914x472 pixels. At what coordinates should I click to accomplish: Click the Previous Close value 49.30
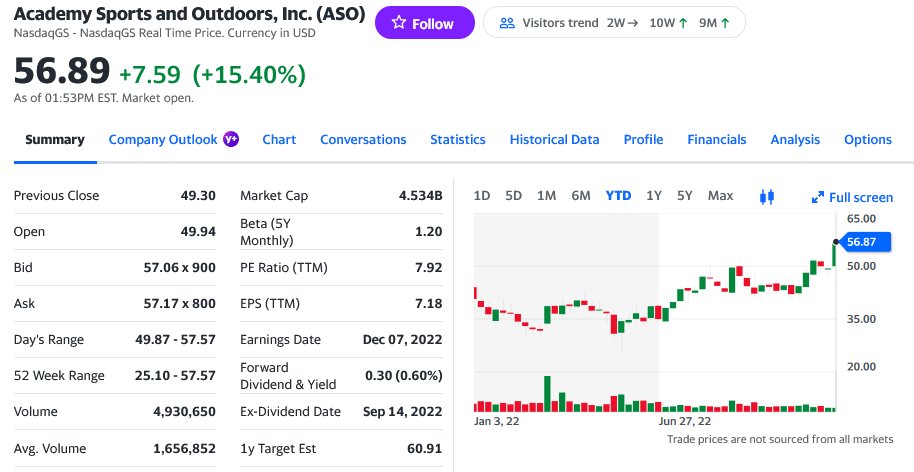[198, 195]
